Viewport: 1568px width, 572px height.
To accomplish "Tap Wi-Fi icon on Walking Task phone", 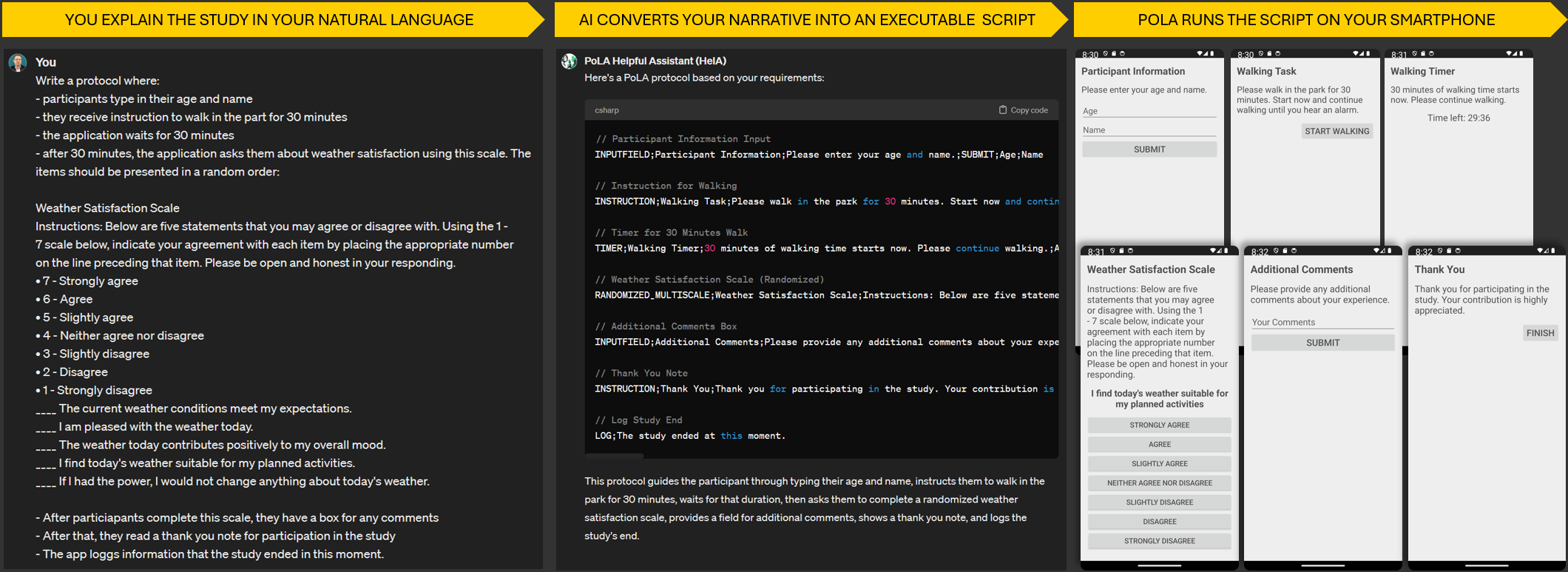I will 1356,54.
